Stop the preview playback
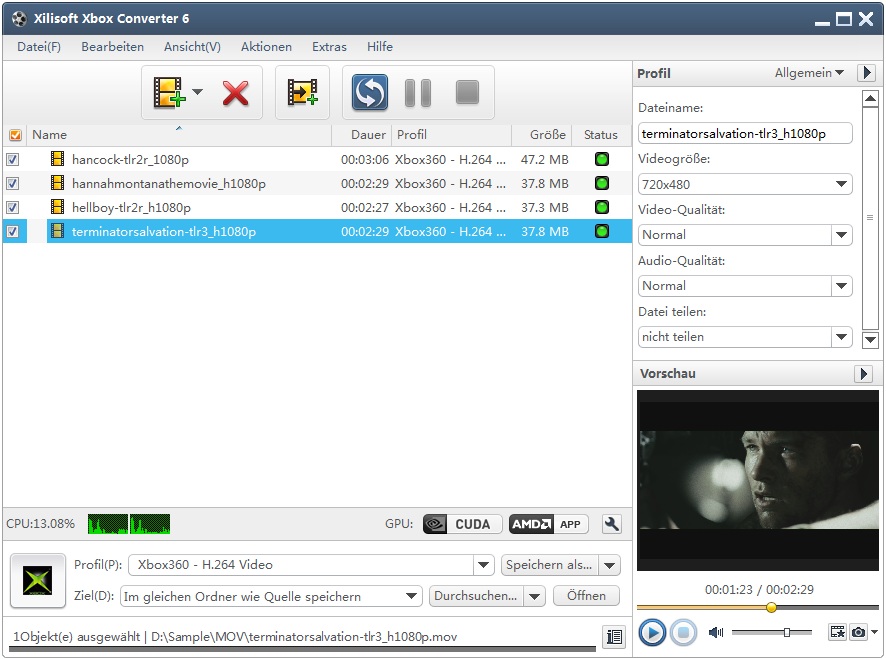 (x=683, y=632)
